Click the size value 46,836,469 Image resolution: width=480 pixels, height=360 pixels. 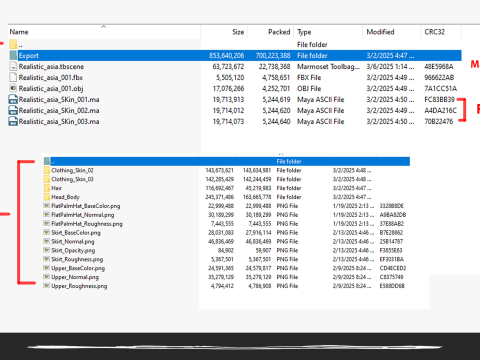pos(221,242)
